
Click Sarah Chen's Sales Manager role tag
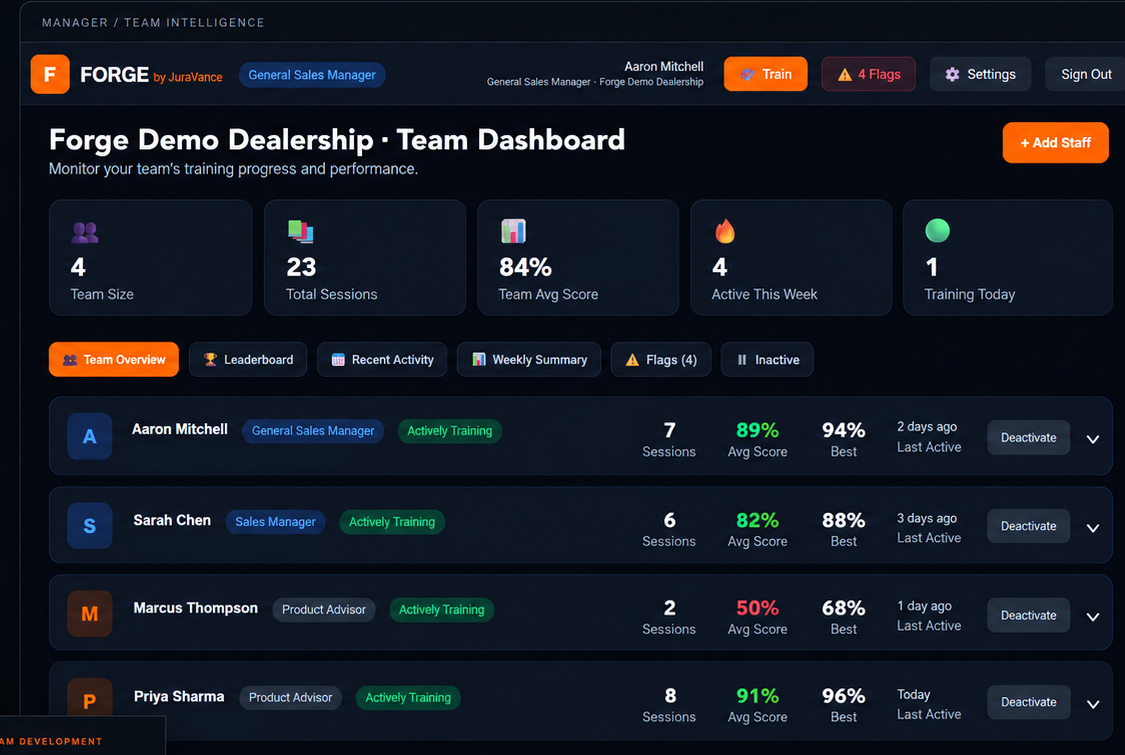pos(276,522)
